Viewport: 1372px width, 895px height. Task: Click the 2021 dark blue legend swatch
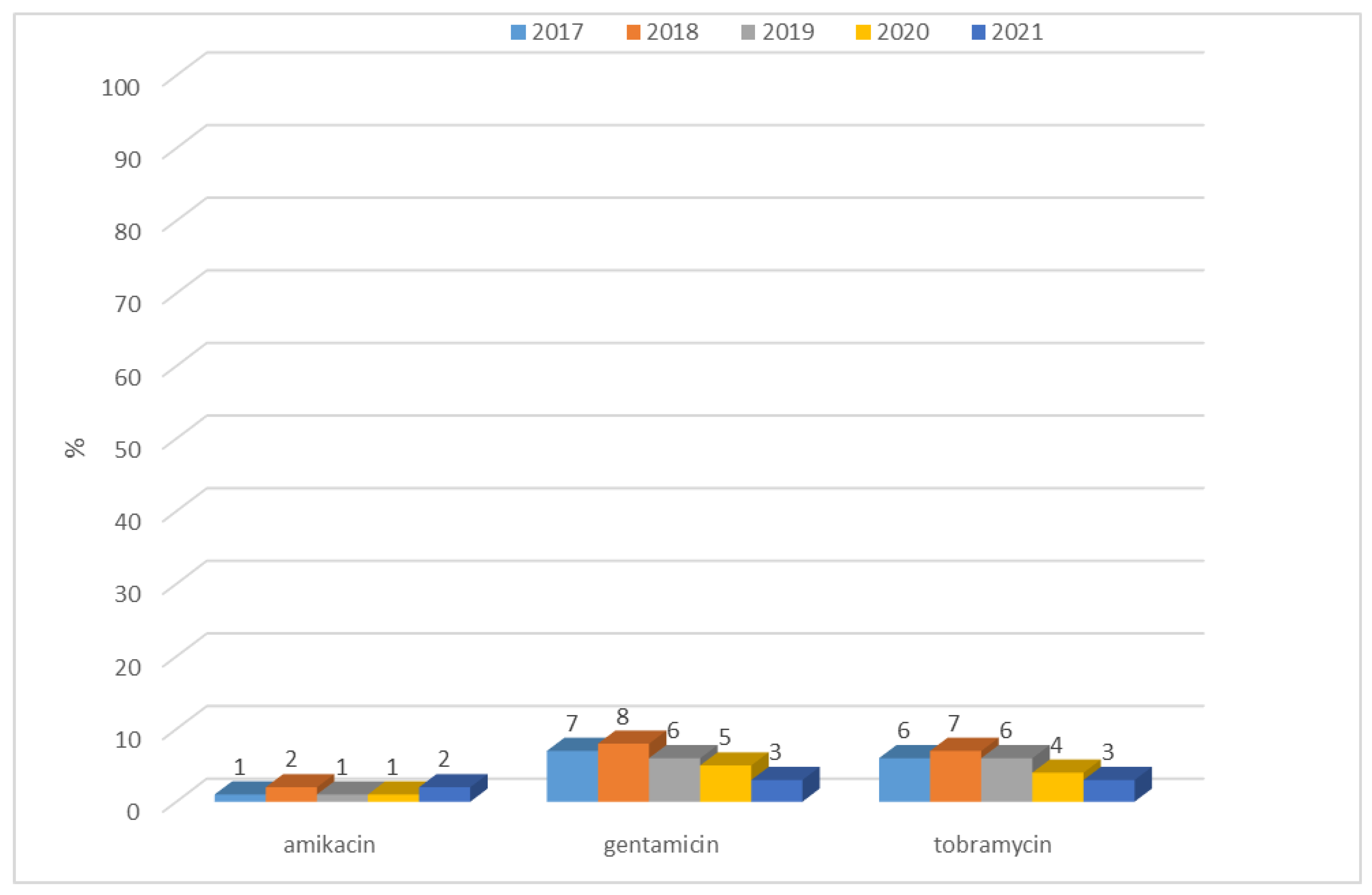[x=978, y=32]
